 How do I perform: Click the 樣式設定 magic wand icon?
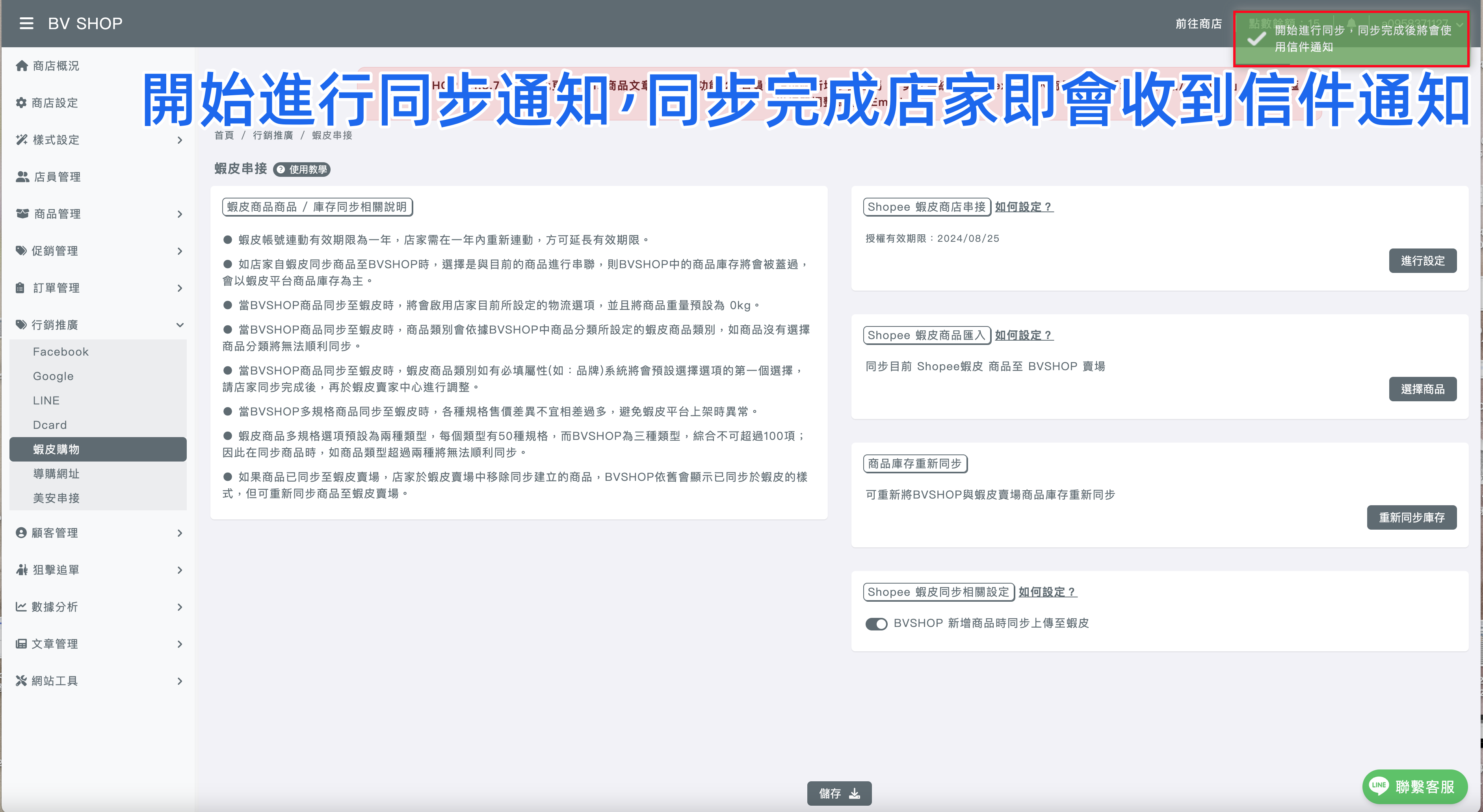pos(22,139)
